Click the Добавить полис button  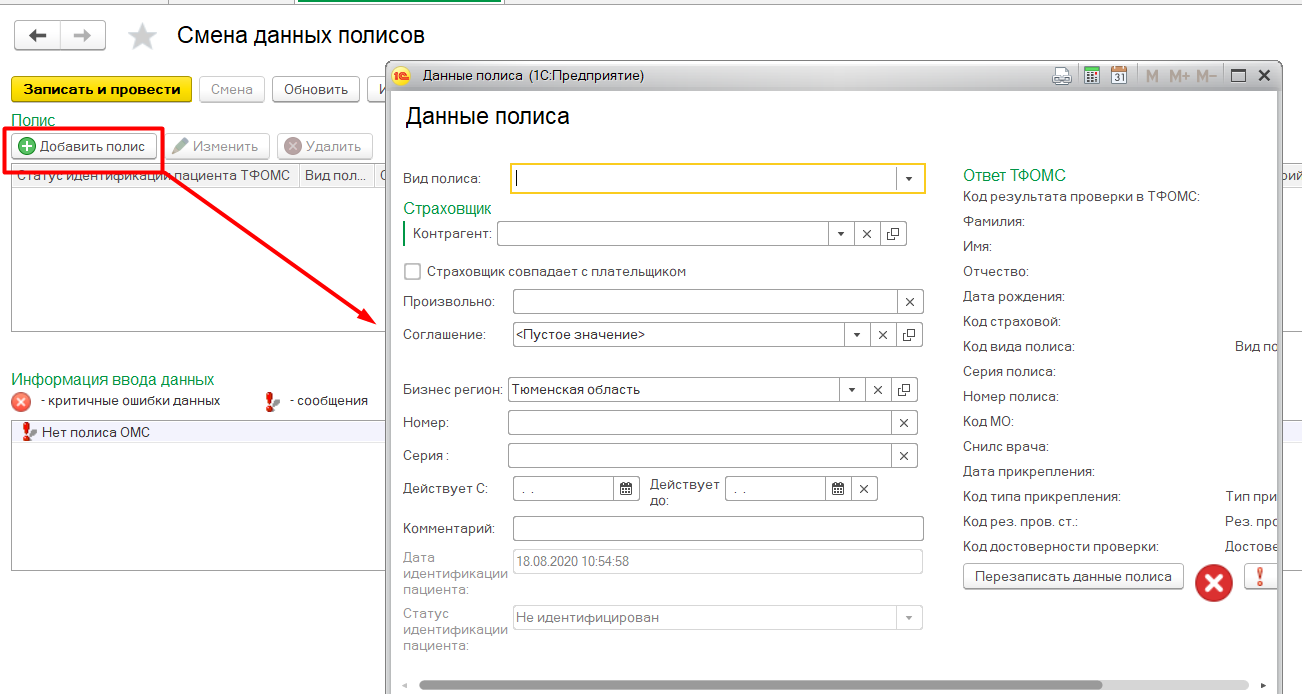84,147
